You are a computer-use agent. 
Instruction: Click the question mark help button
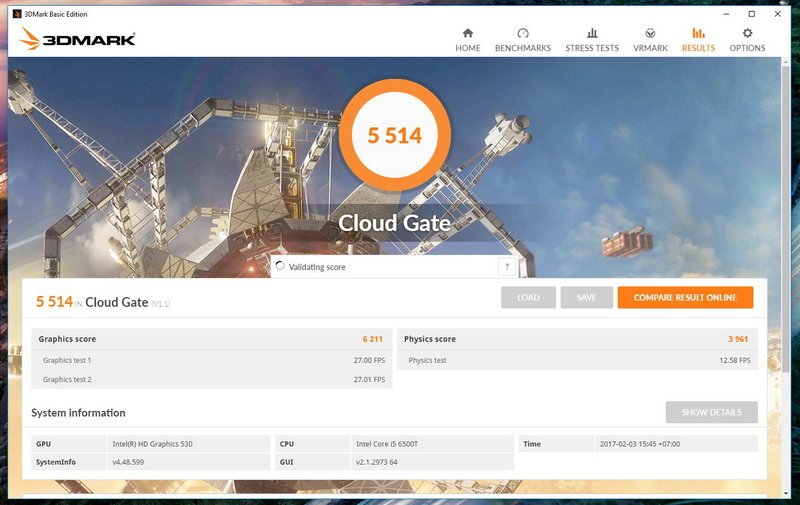507,267
